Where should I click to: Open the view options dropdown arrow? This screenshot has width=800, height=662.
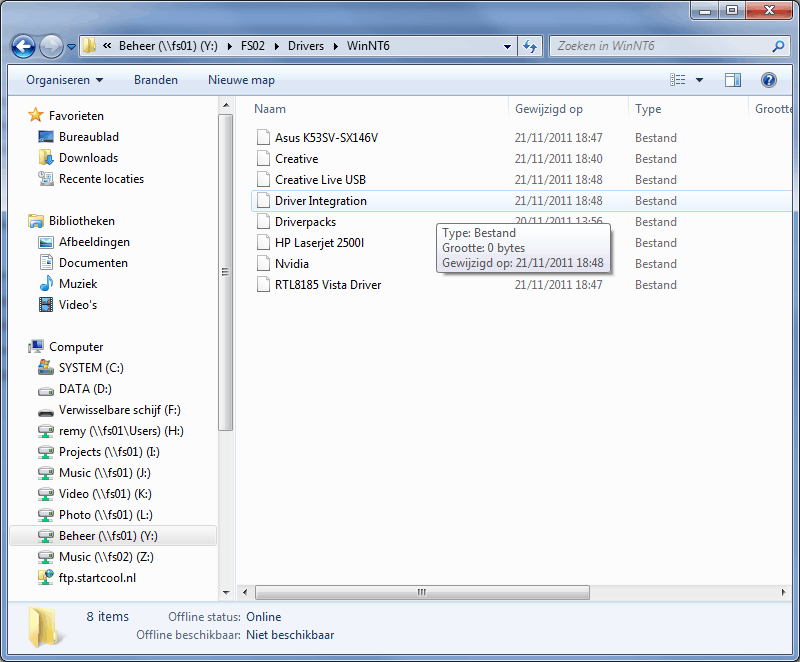(699, 80)
